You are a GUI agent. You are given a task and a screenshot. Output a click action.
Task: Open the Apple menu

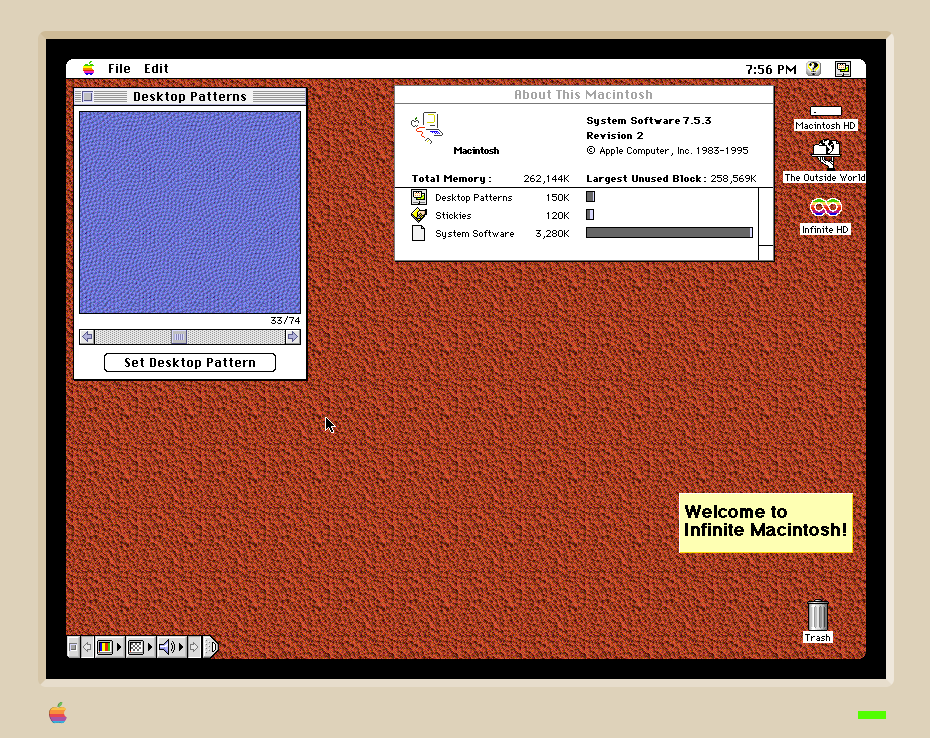(89, 69)
